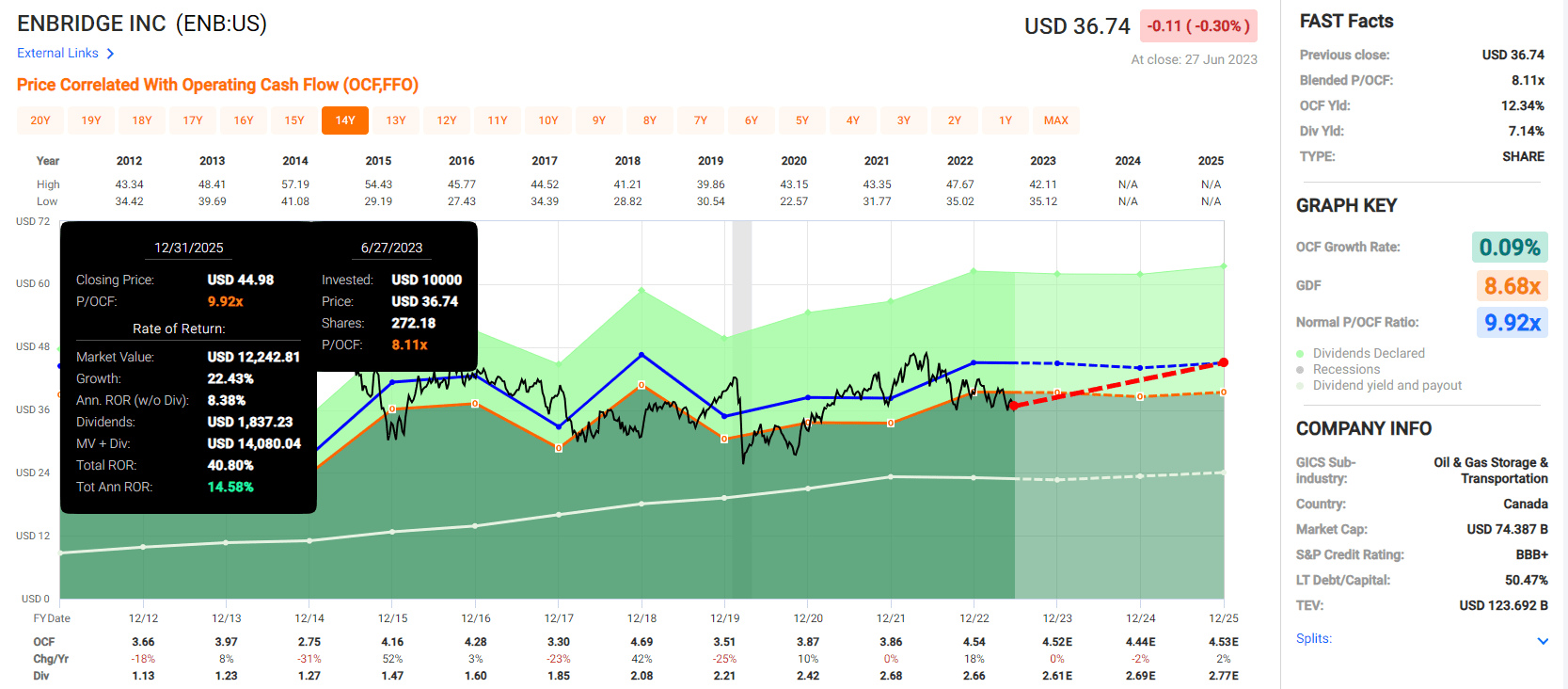Viewport: 1568px width, 689px height.
Task: Expand the Splits chevron
Action: [x=1543, y=641]
